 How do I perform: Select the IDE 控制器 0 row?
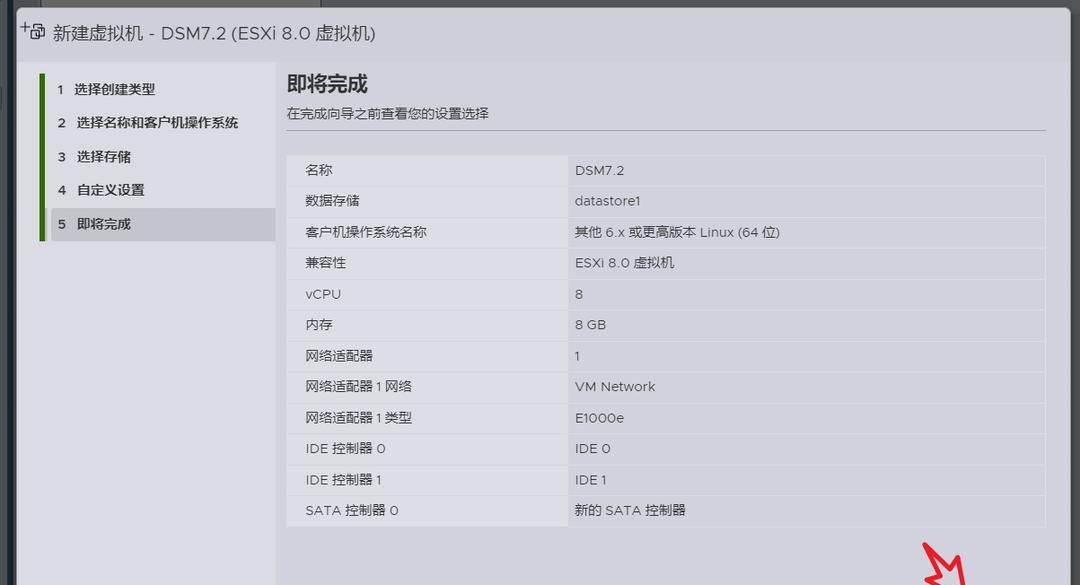[345, 449]
